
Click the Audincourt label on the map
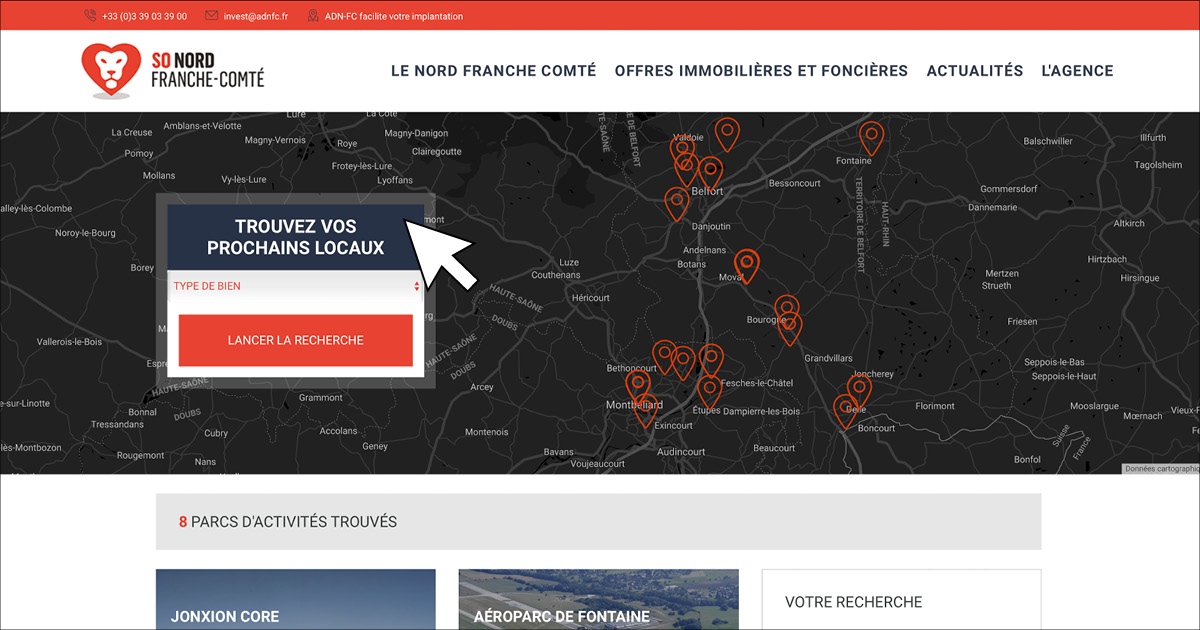pos(682,452)
